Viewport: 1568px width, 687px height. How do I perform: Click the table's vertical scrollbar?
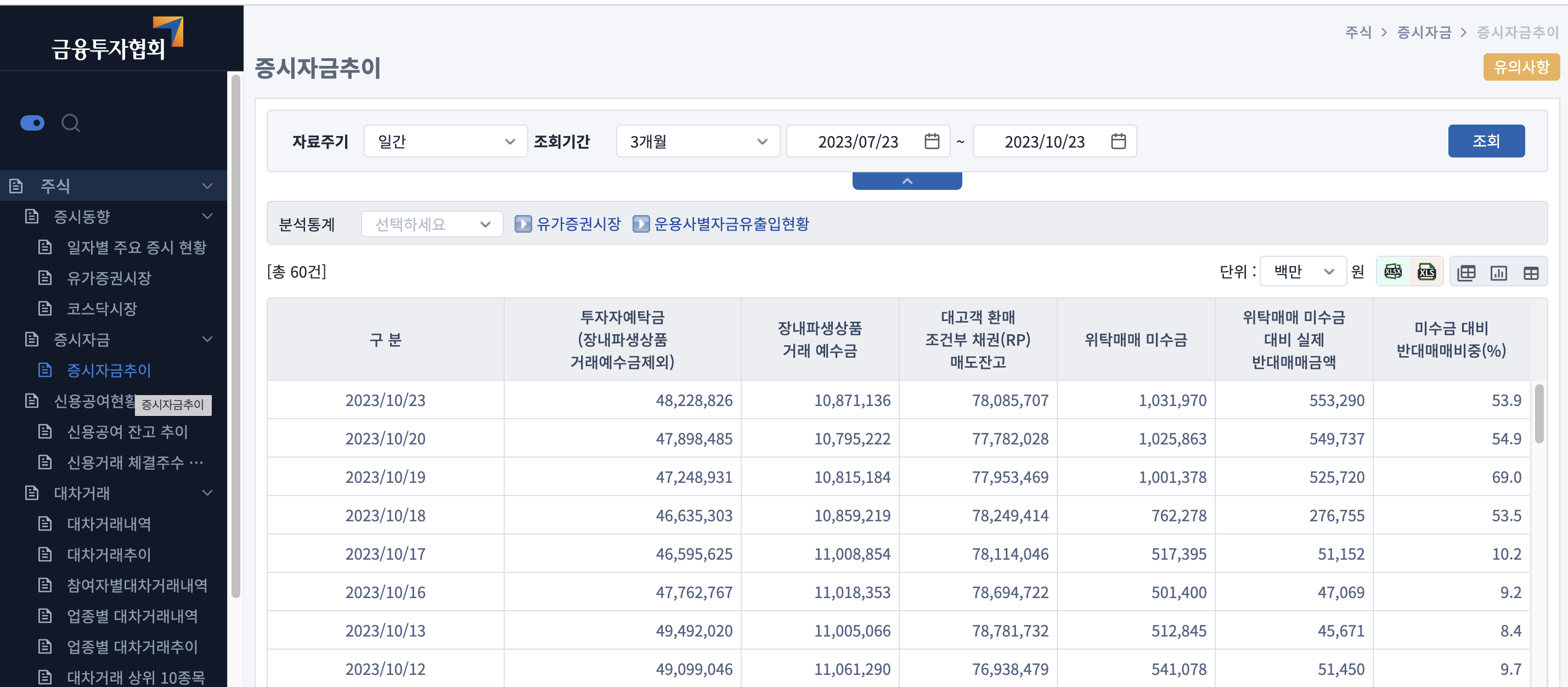(1539, 414)
